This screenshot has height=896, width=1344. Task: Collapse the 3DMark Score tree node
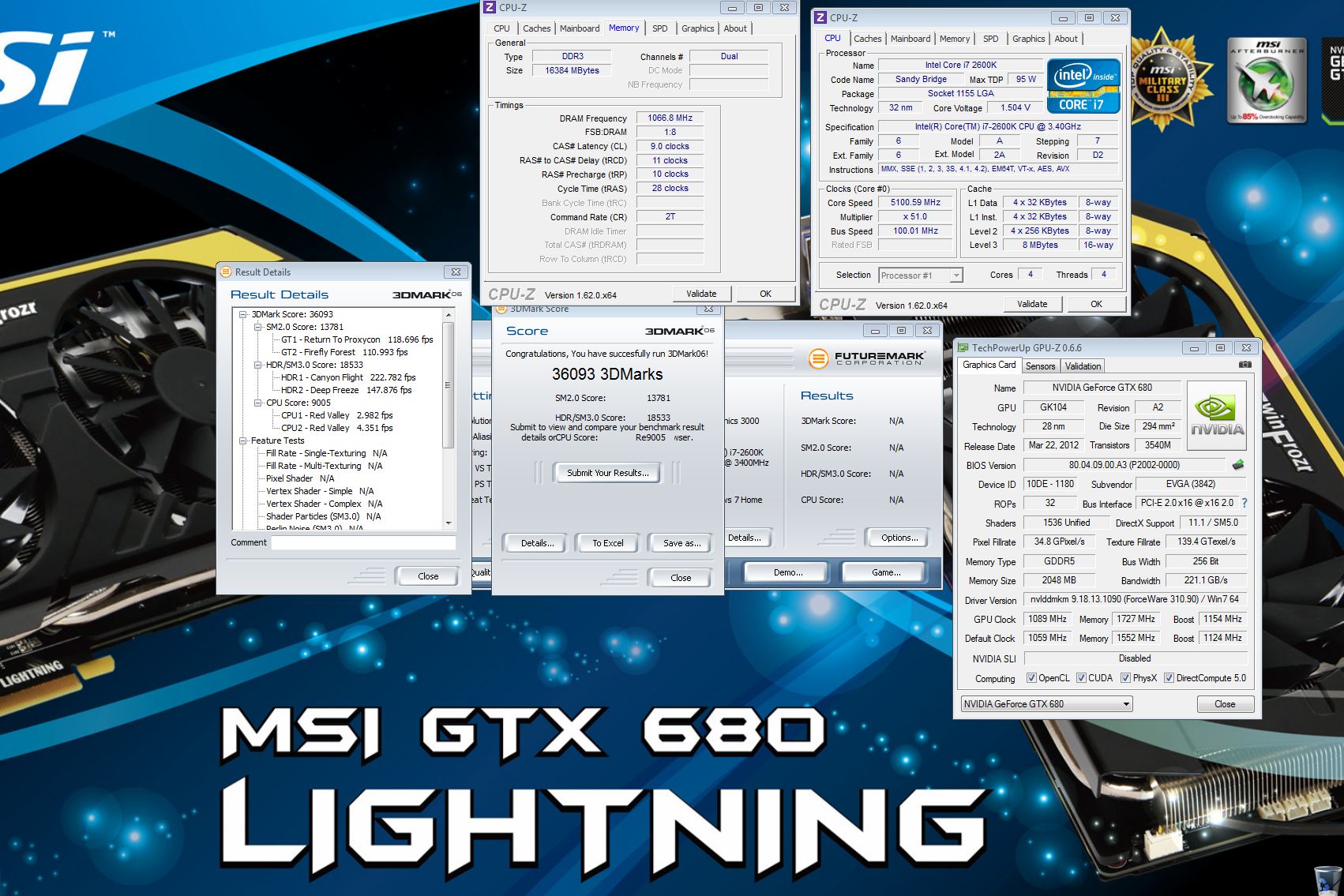click(244, 314)
